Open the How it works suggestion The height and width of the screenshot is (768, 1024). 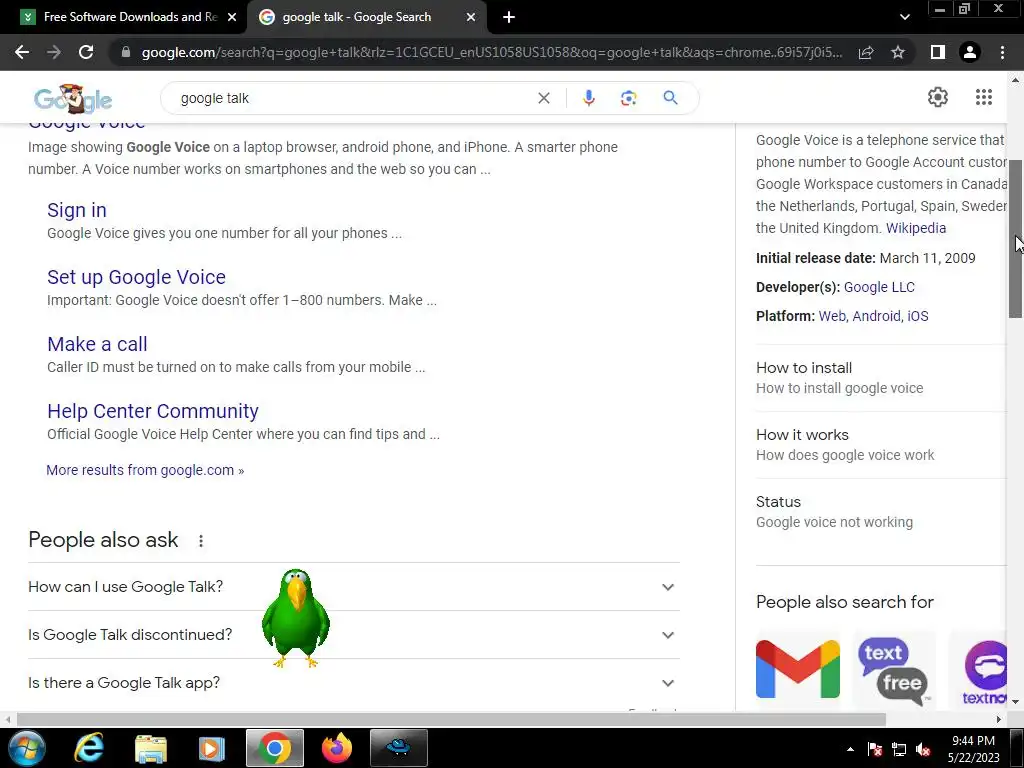[881, 445]
